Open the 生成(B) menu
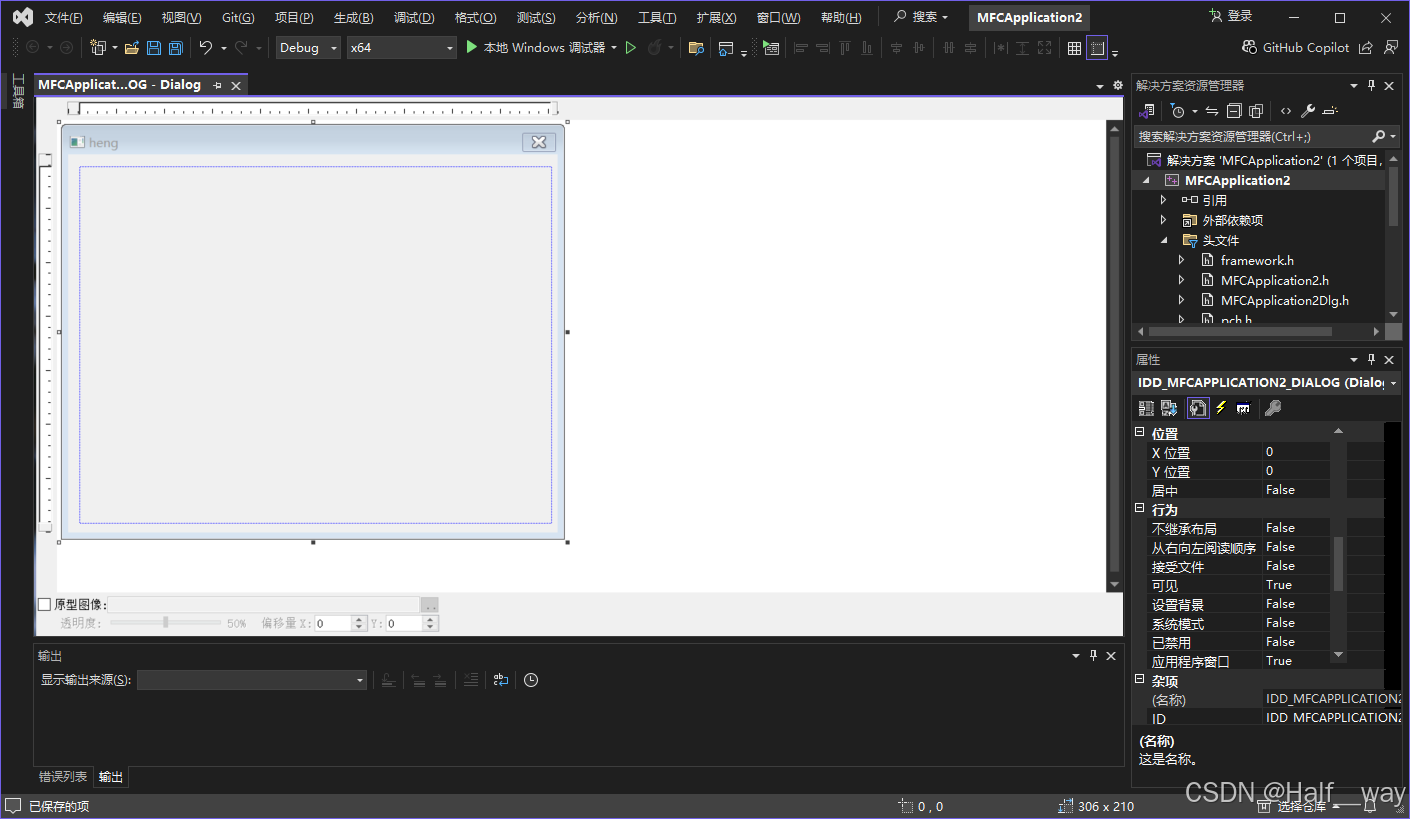The width and height of the screenshot is (1410, 819). [353, 18]
